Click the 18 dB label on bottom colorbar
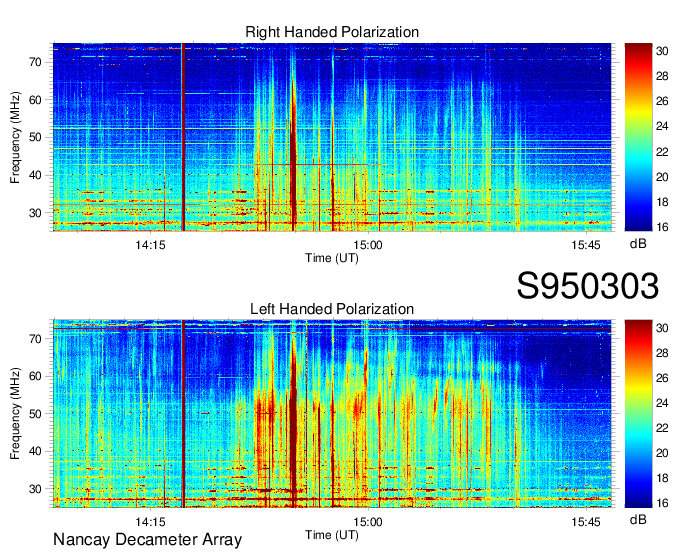 click(x=662, y=478)
